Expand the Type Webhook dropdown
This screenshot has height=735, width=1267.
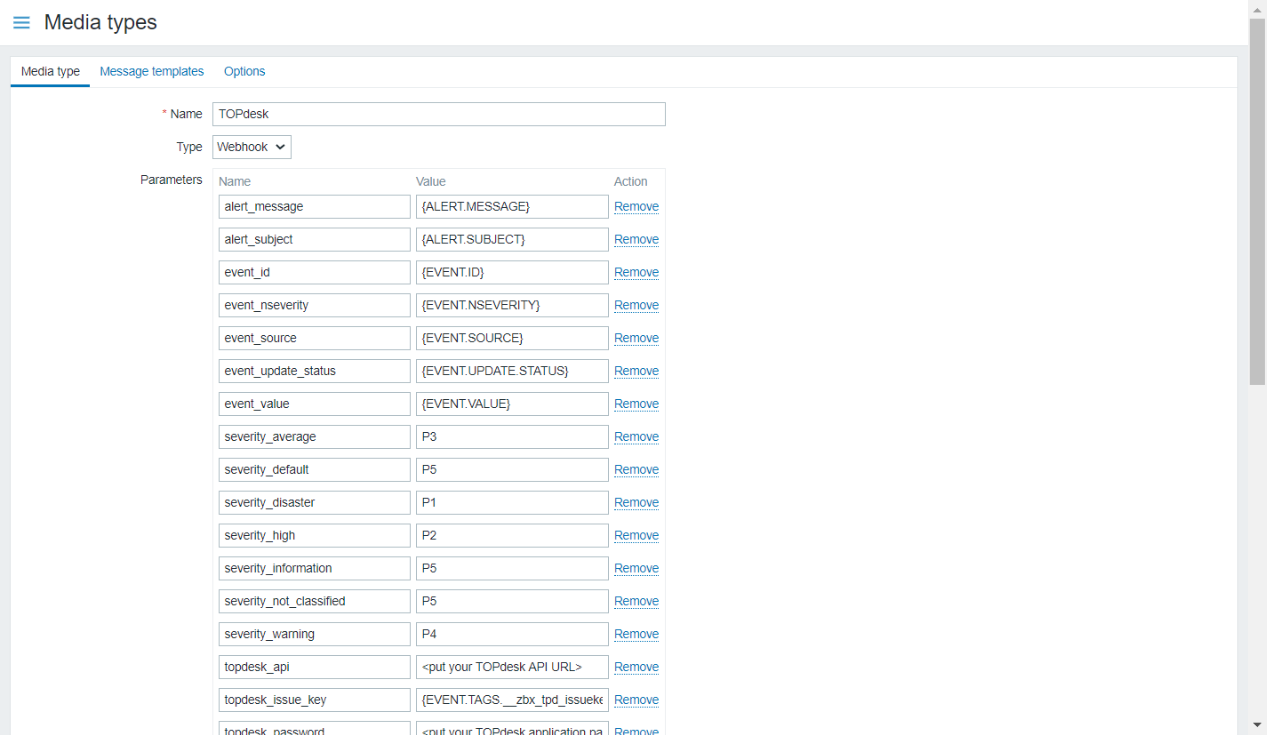tap(252, 147)
